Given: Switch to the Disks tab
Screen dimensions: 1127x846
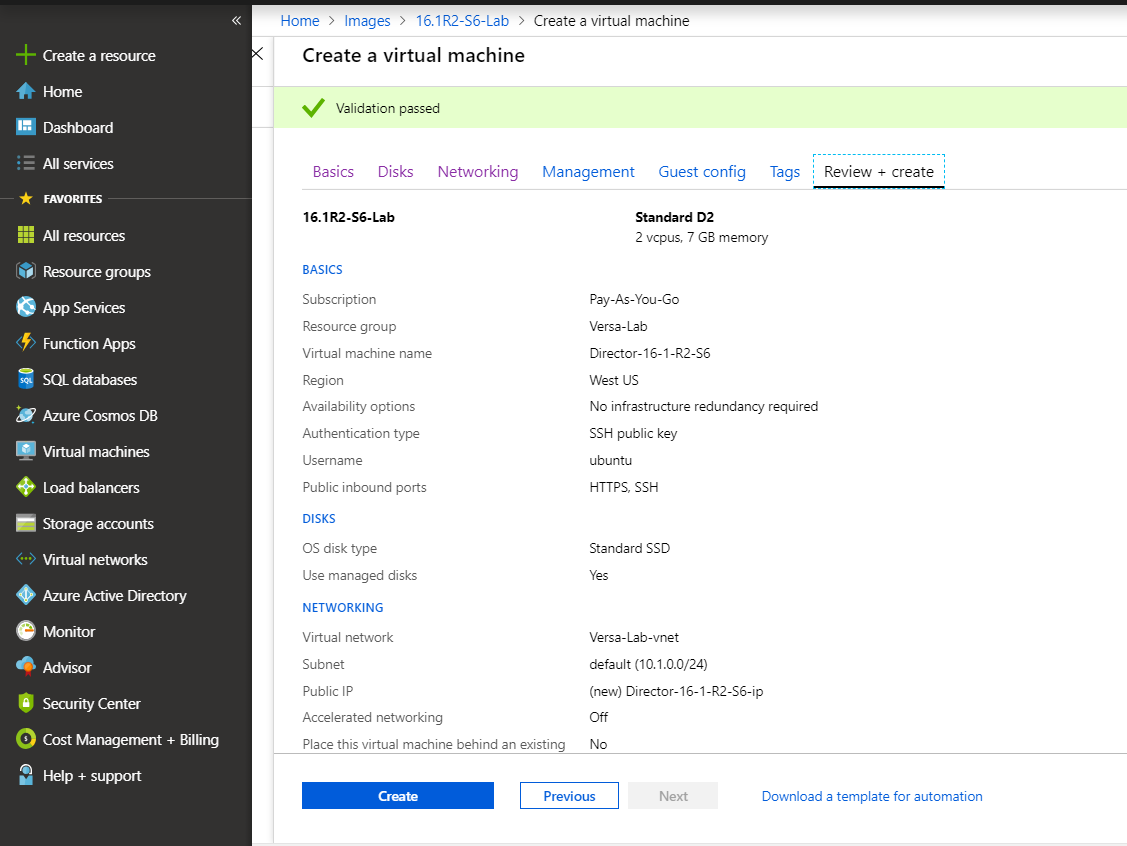Looking at the screenshot, I should point(395,172).
